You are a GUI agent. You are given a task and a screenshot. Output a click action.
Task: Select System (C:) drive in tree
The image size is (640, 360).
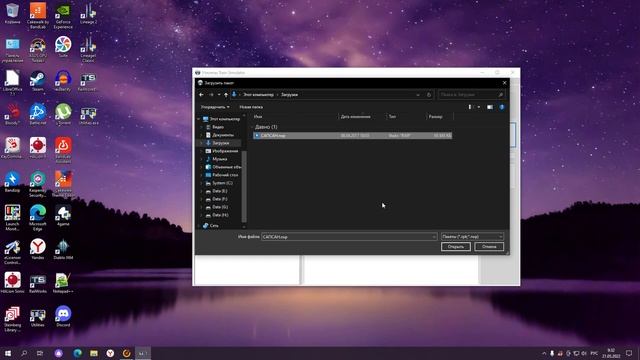point(222,183)
